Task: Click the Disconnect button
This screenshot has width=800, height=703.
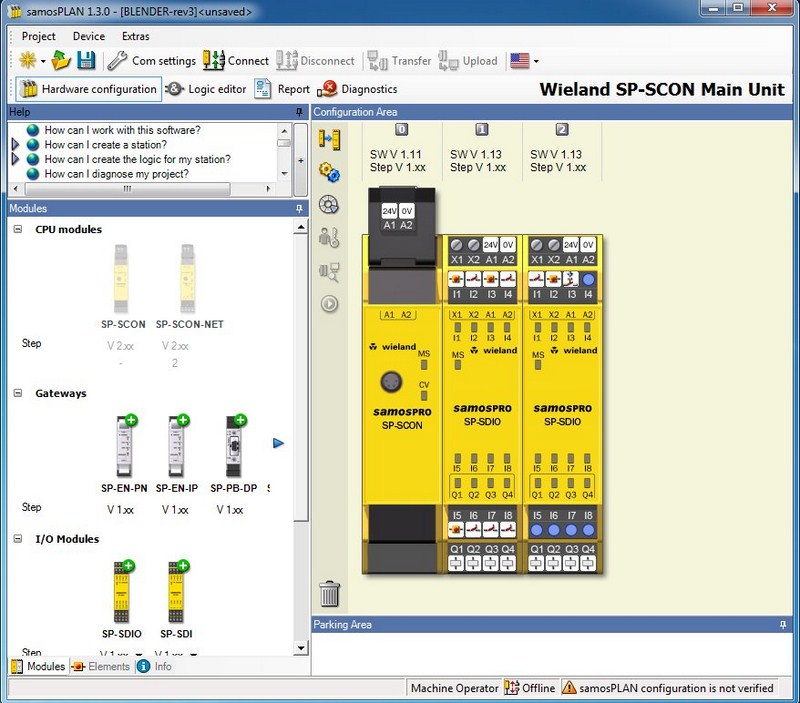Action: coord(315,61)
